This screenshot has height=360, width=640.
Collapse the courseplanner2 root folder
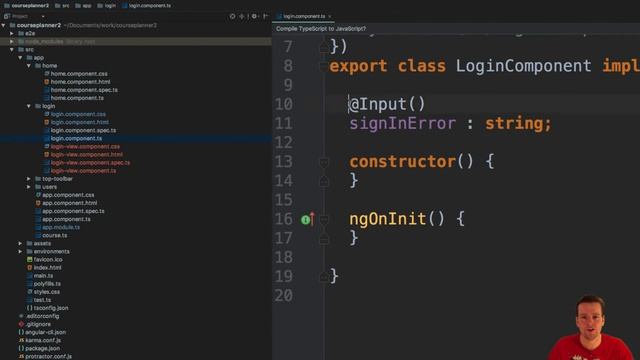click(4, 25)
